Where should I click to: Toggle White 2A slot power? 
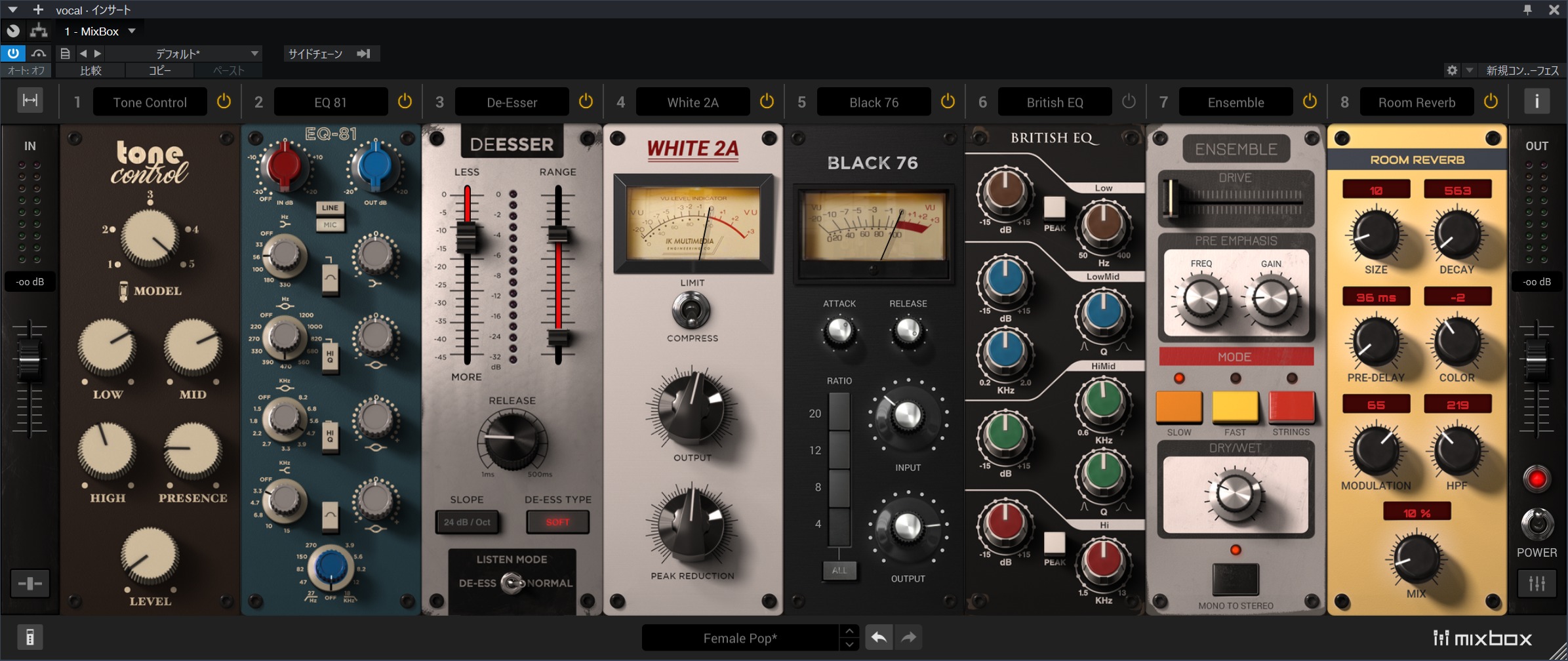(x=767, y=102)
